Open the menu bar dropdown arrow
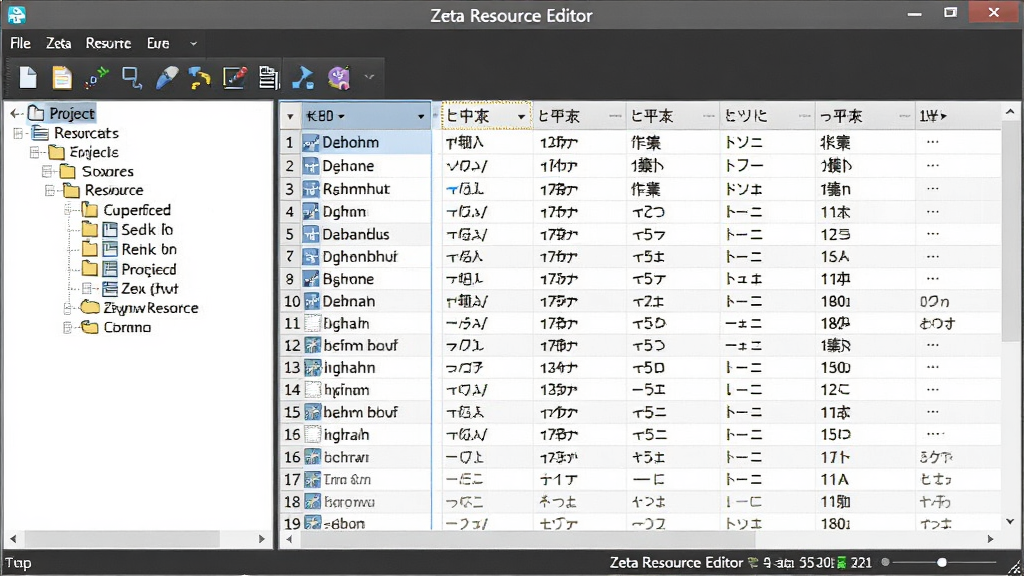 pyautogui.click(x=193, y=44)
